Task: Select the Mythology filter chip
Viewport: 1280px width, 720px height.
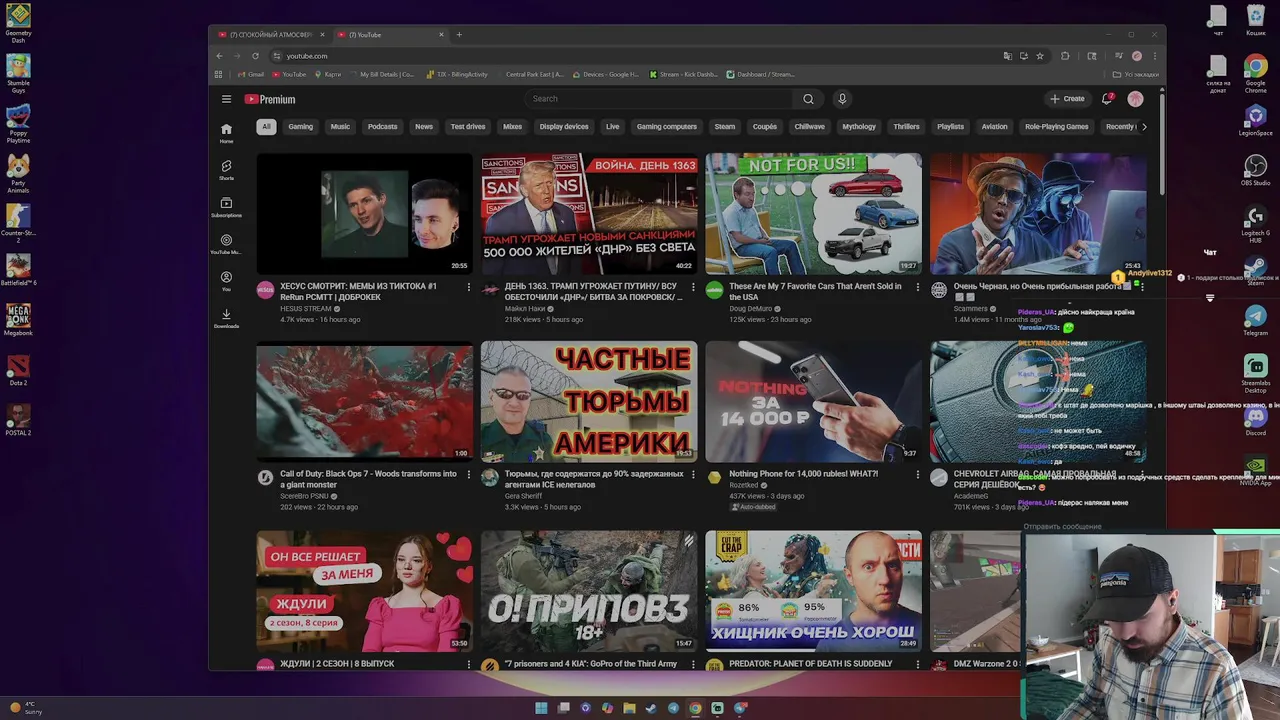Action: 859,127
